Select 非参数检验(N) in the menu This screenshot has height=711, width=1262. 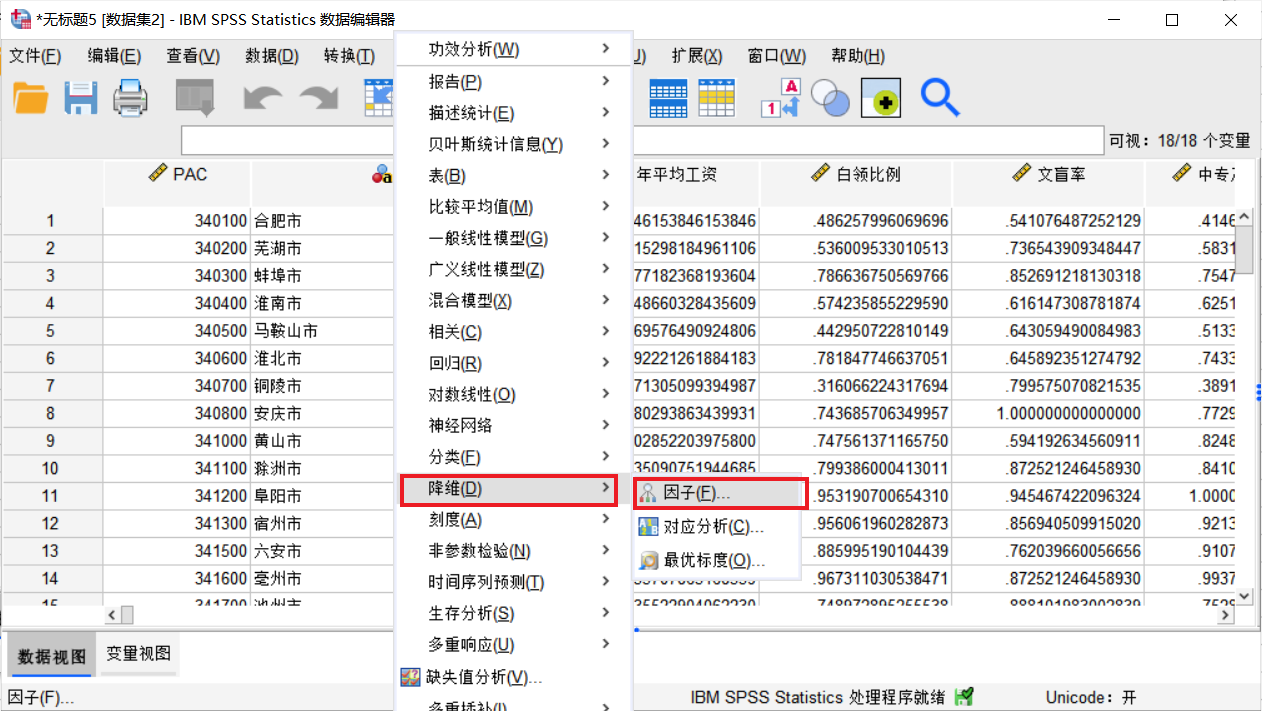pyautogui.click(x=514, y=550)
